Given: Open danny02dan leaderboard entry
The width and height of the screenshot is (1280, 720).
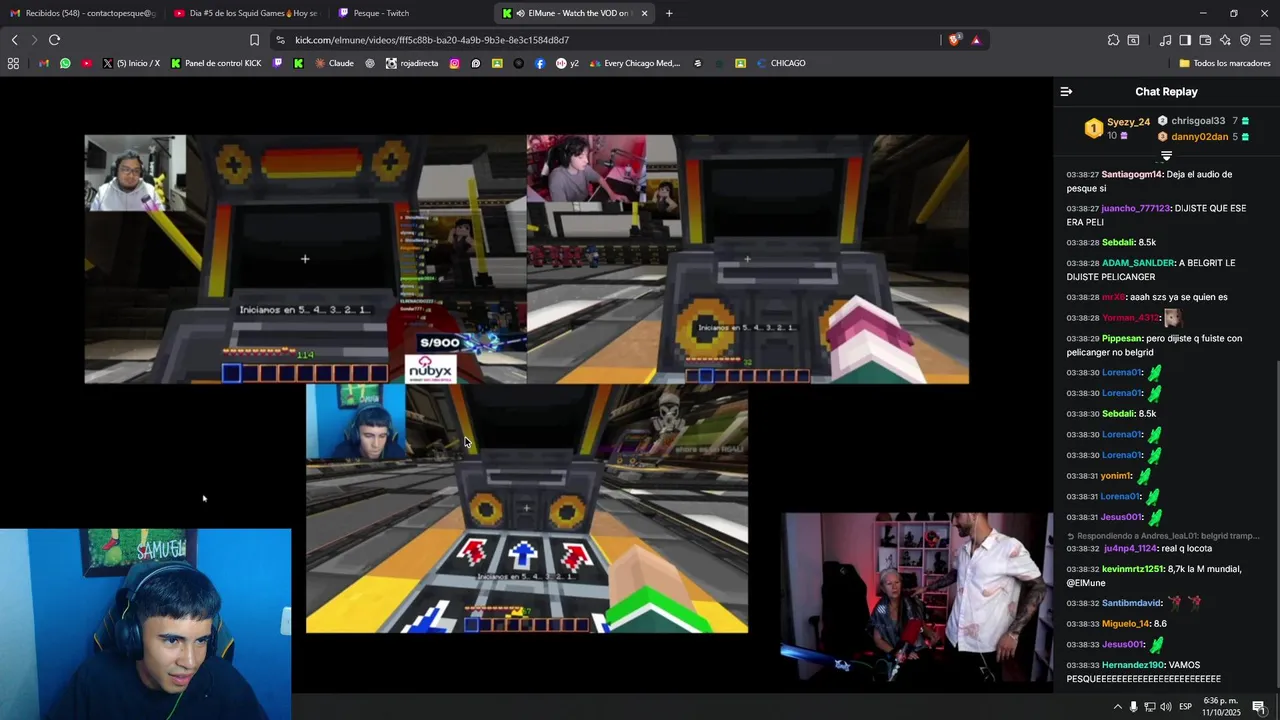Looking at the screenshot, I should point(1203,137).
